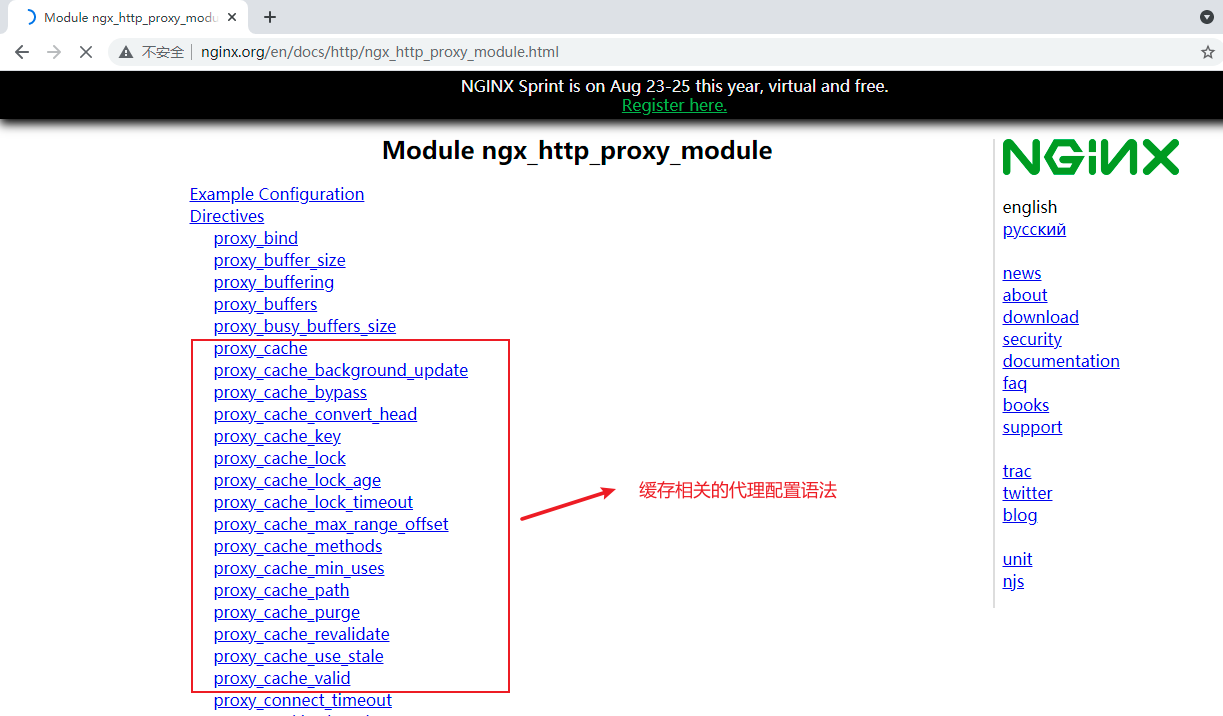Open the news sidebar link

pos(1022,273)
